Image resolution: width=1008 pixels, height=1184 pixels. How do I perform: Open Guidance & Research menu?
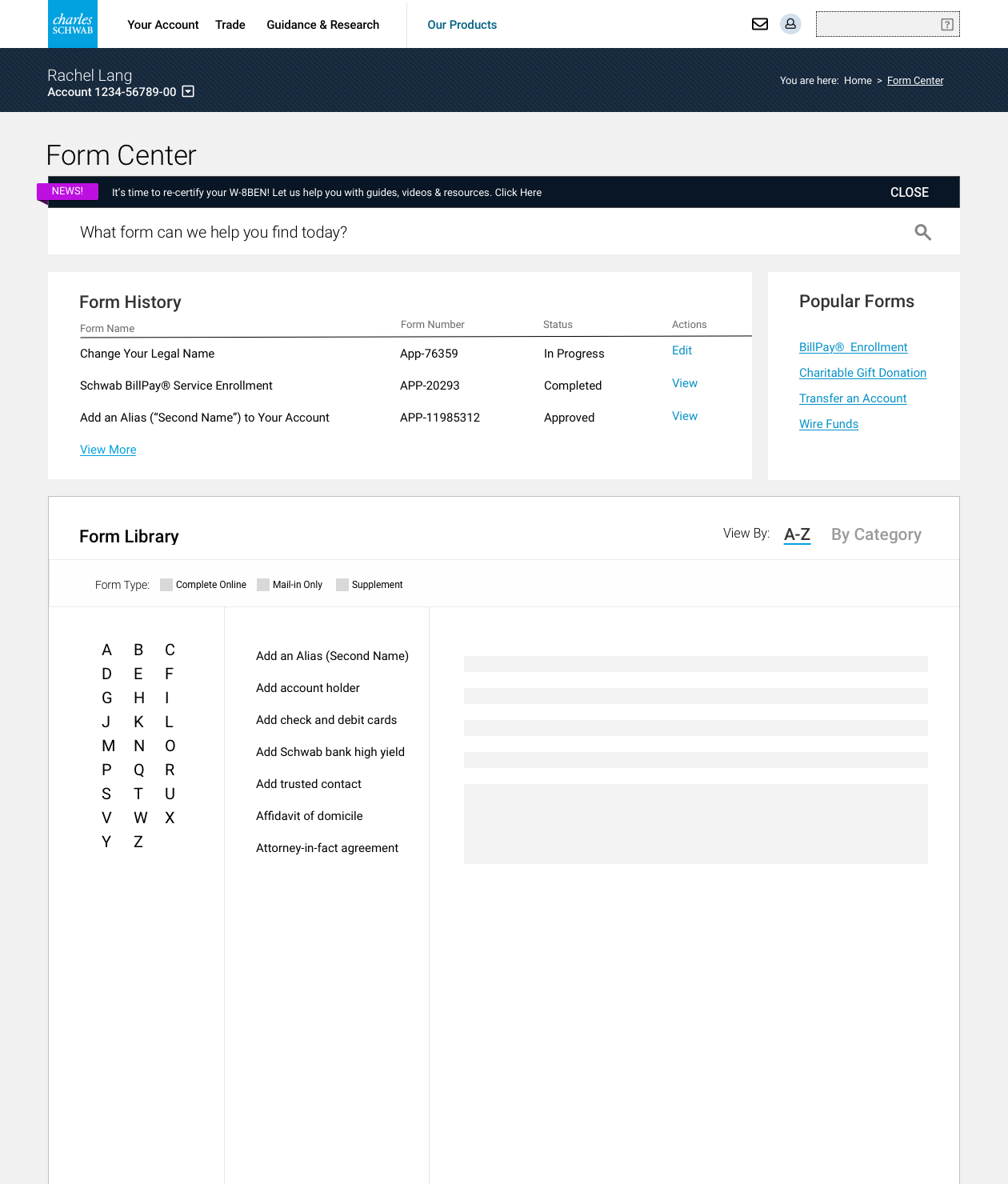[x=323, y=25]
